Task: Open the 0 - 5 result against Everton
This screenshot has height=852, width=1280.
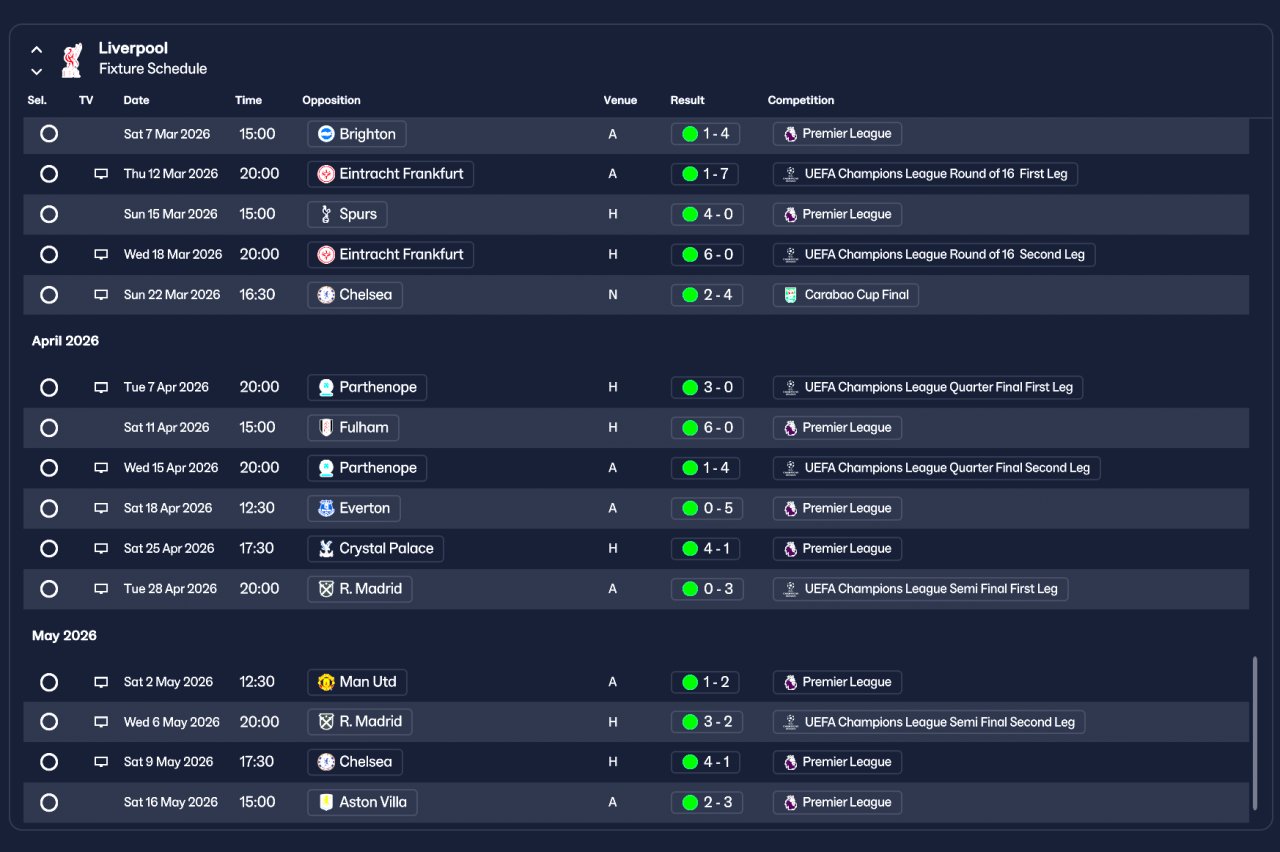Action: tap(707, 508)
